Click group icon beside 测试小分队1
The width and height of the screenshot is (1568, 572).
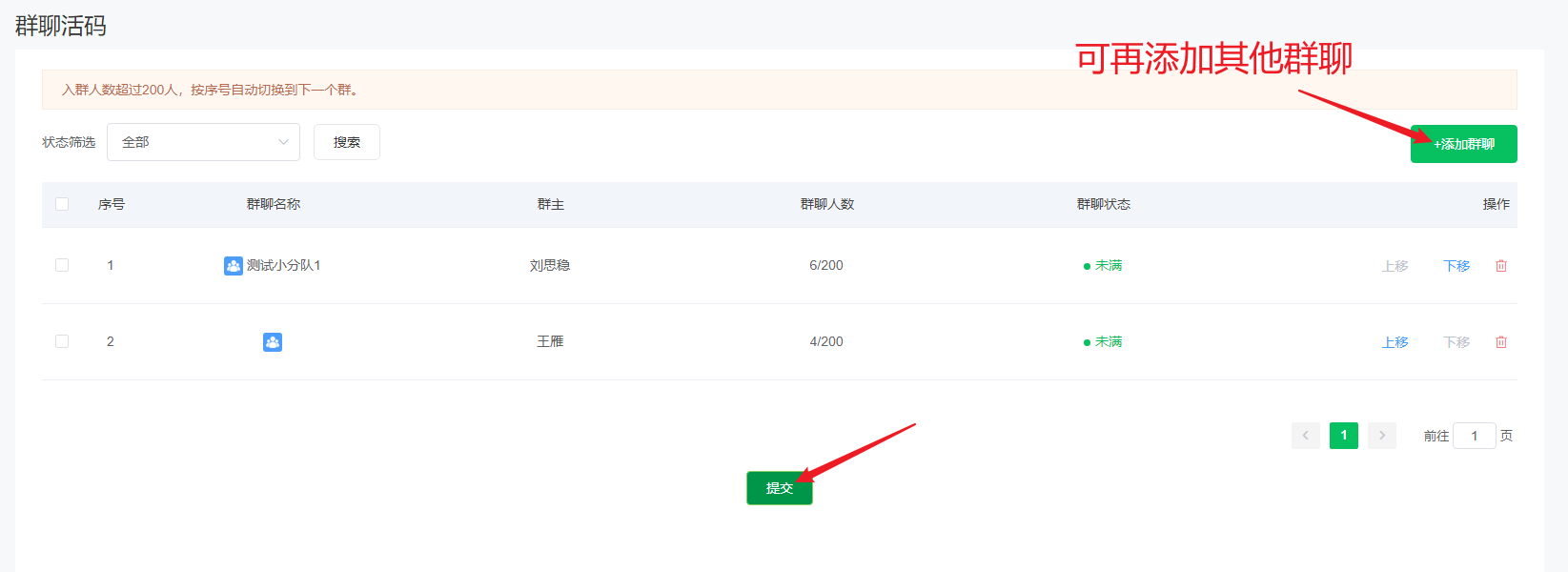(x=234, y=266)
